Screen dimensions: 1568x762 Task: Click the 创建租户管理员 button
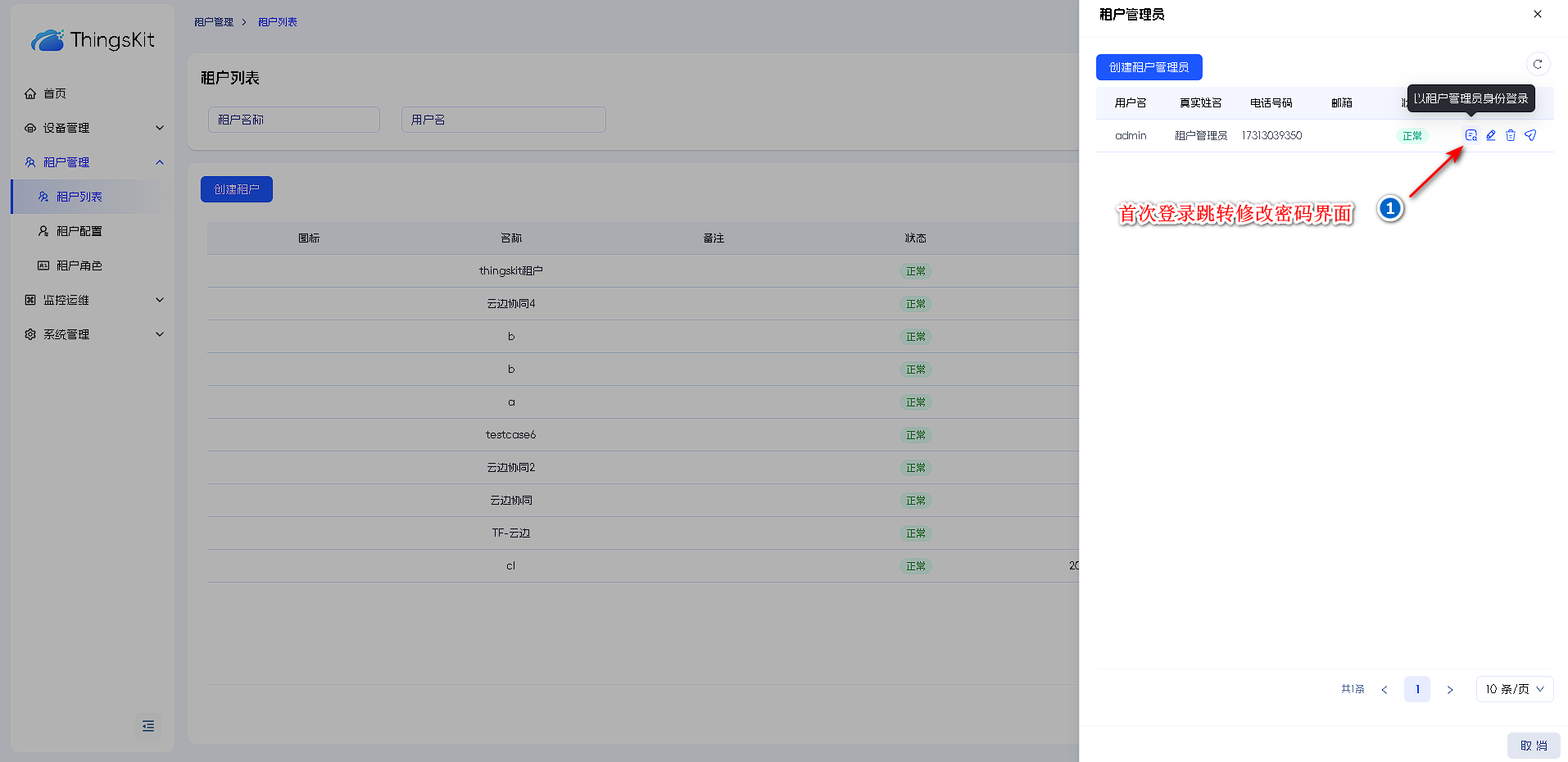point(1149,67)
